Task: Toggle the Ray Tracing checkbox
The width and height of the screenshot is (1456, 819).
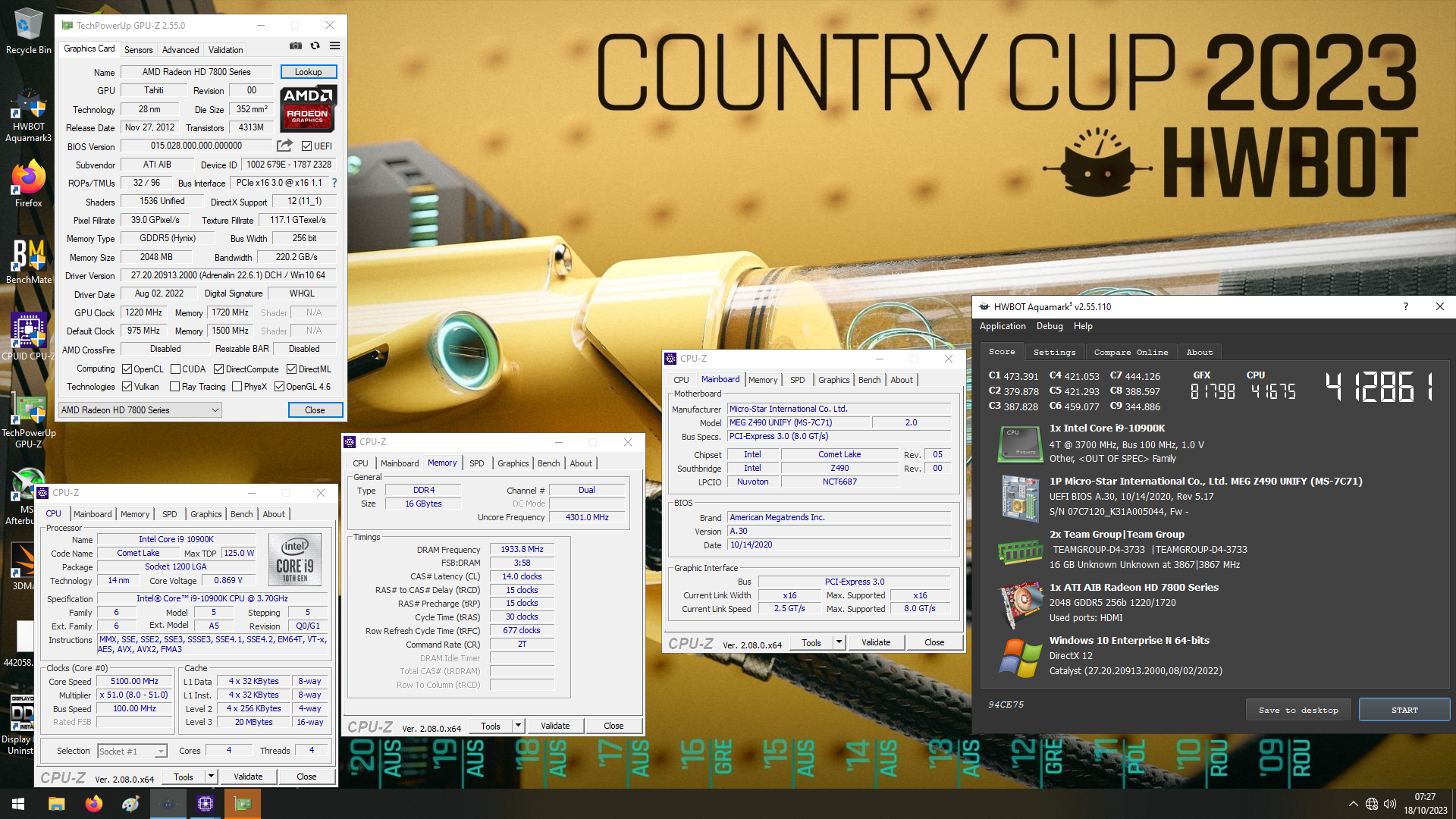Action: tap(175, 387)
